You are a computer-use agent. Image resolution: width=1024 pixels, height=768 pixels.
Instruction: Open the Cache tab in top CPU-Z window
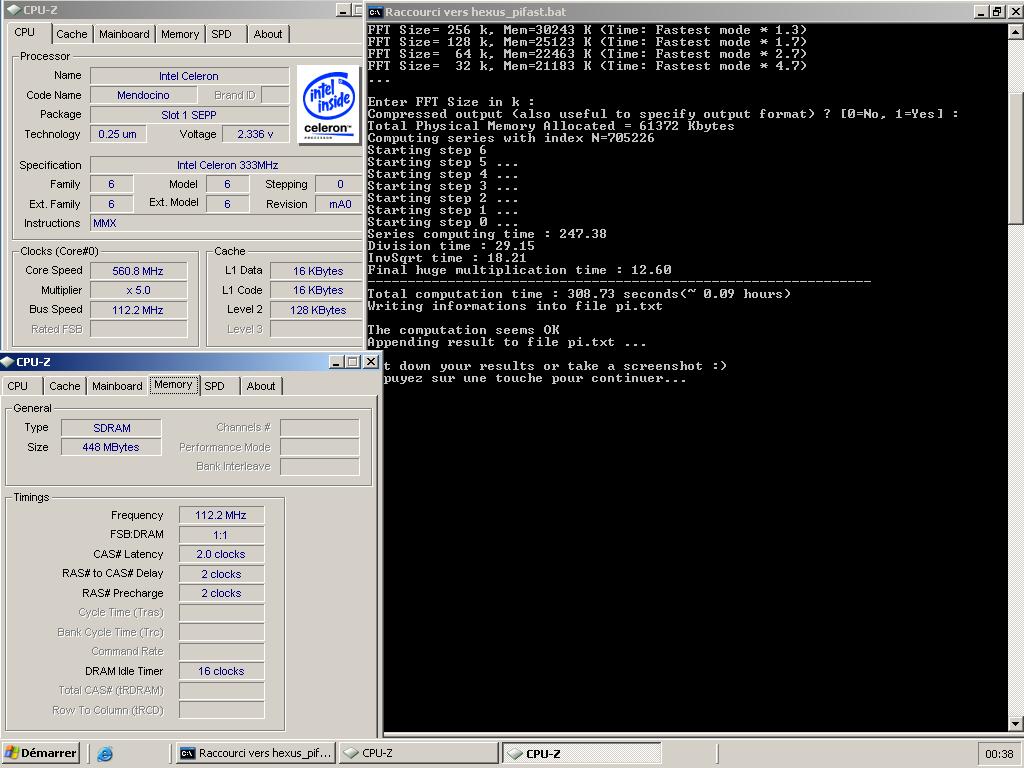72,34
